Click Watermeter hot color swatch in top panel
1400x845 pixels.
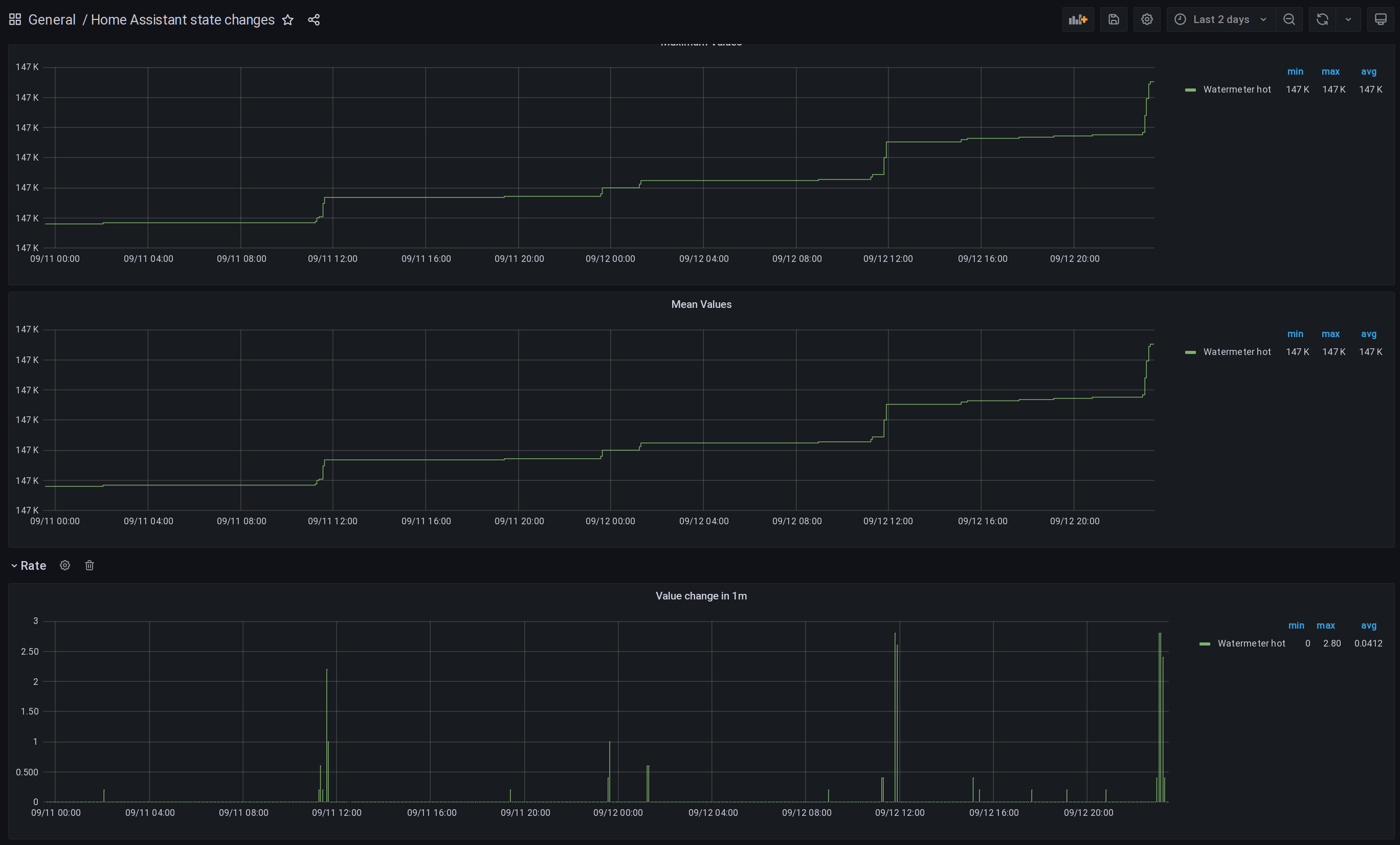click(x=1190, y=90)
